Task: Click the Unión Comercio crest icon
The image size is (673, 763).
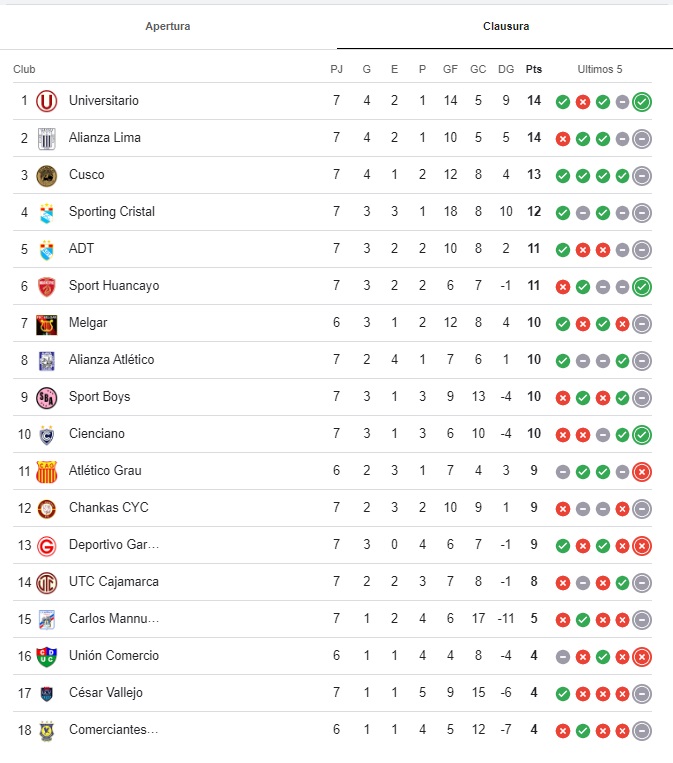Action: 46,656
